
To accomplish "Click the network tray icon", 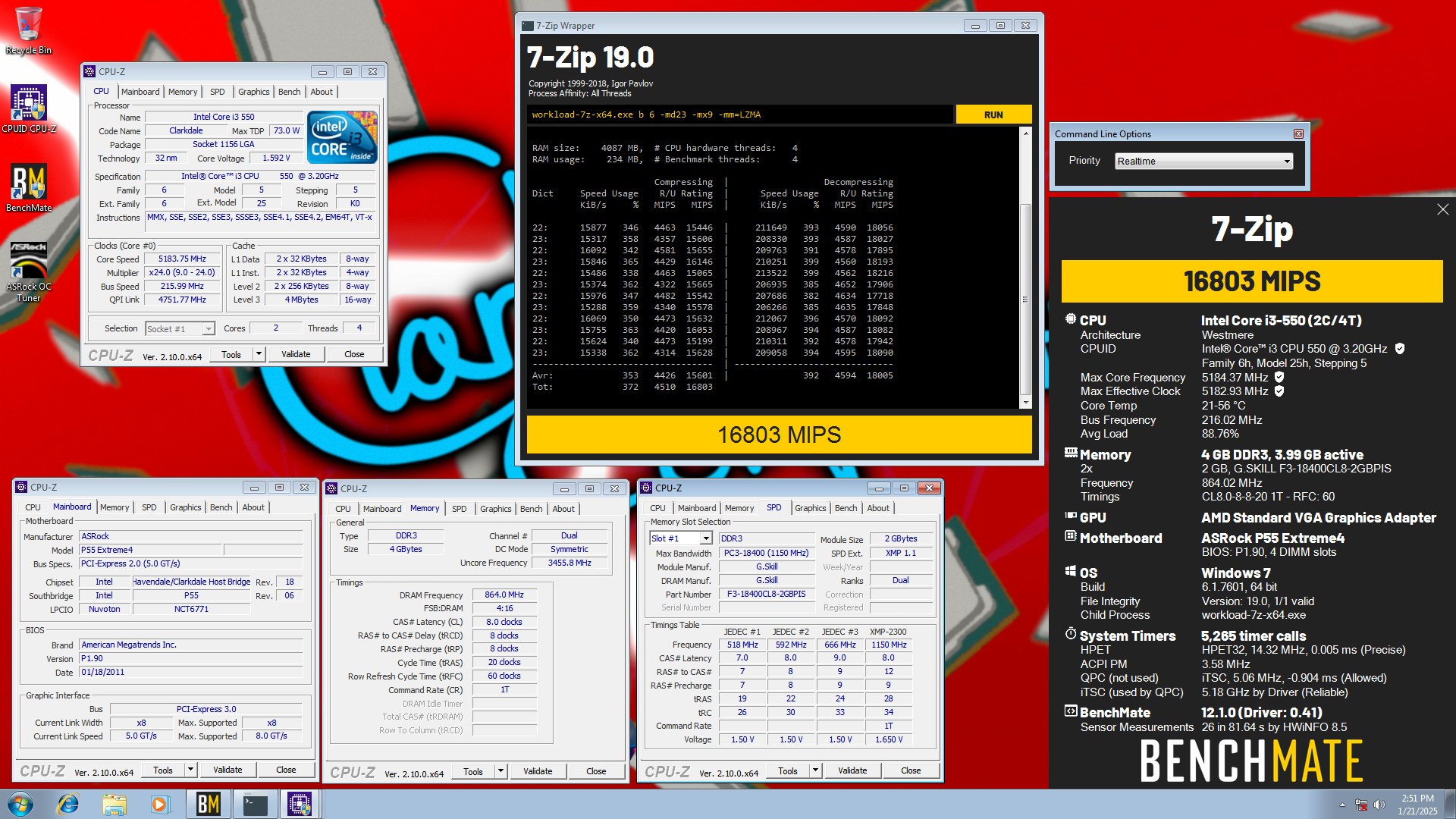I will [x=1361, y=805].
